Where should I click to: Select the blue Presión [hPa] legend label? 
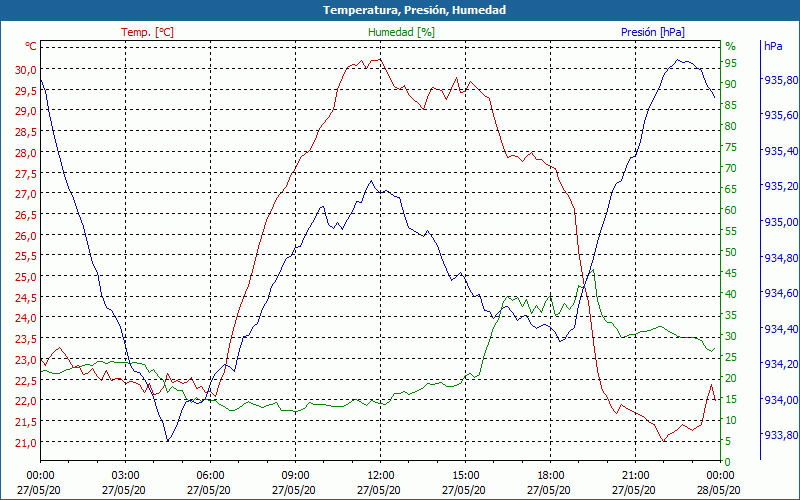(653, 32)
